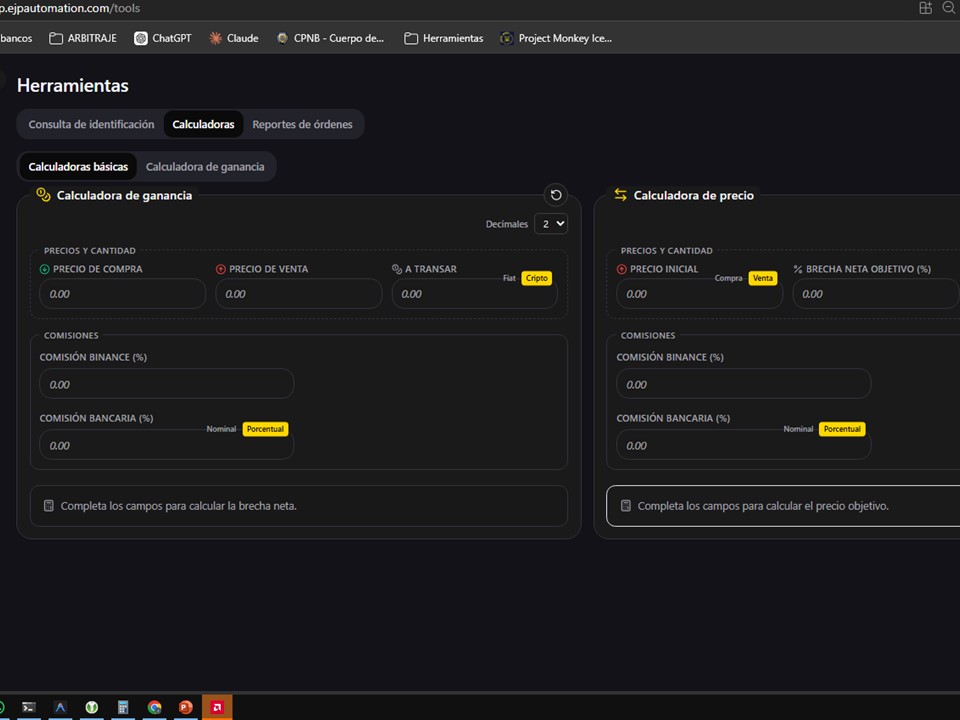960x720 pixels.
Task: Open the green round taskbar app
Action: click(91, 708)
